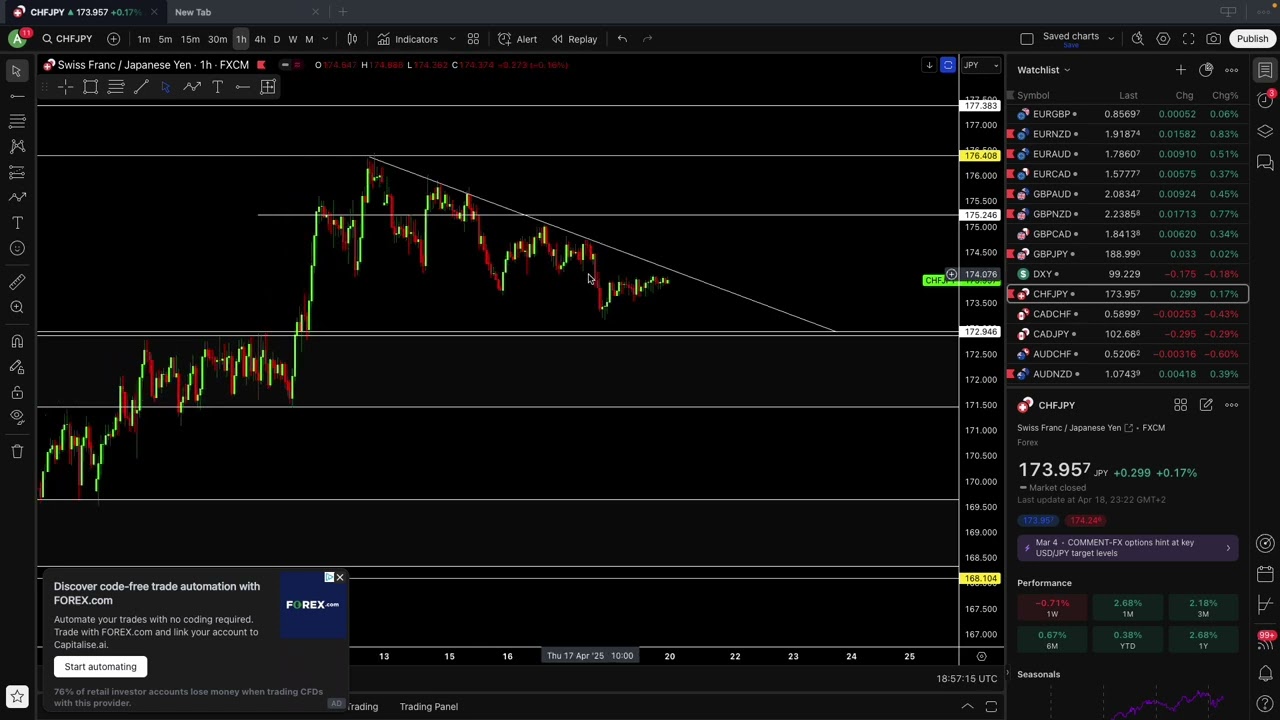Open the Indicators panel

coord(407,39)
